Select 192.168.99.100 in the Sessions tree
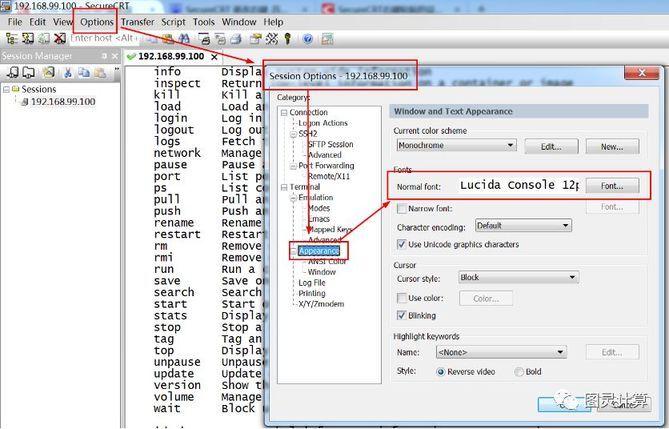 click(x=63, y=102)
